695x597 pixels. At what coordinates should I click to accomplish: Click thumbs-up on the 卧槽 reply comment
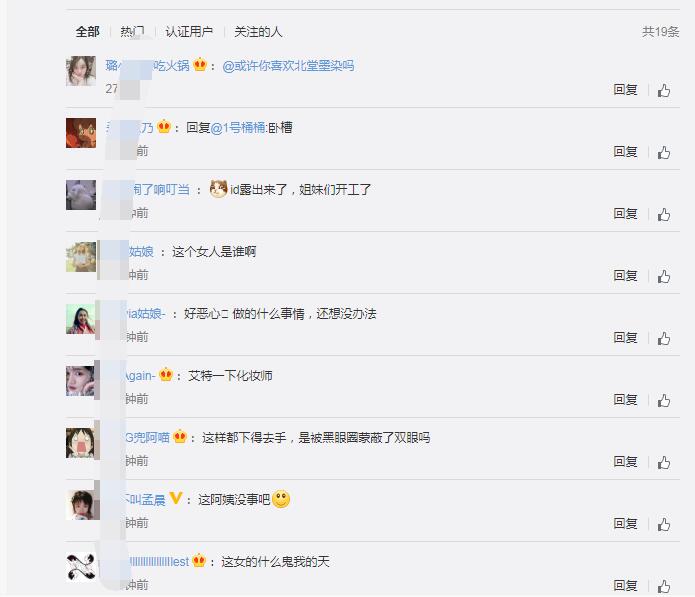[x=664, y=152]
